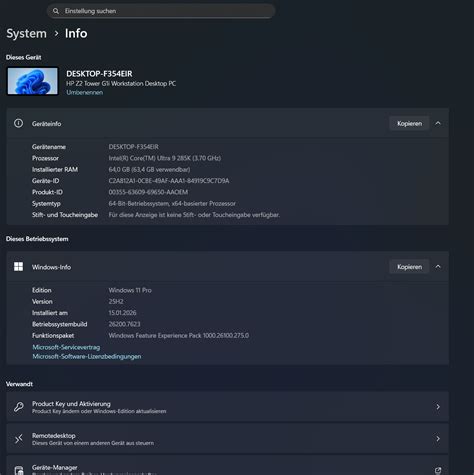Collapse the Geräteinfo section chevron

(438, 123)
